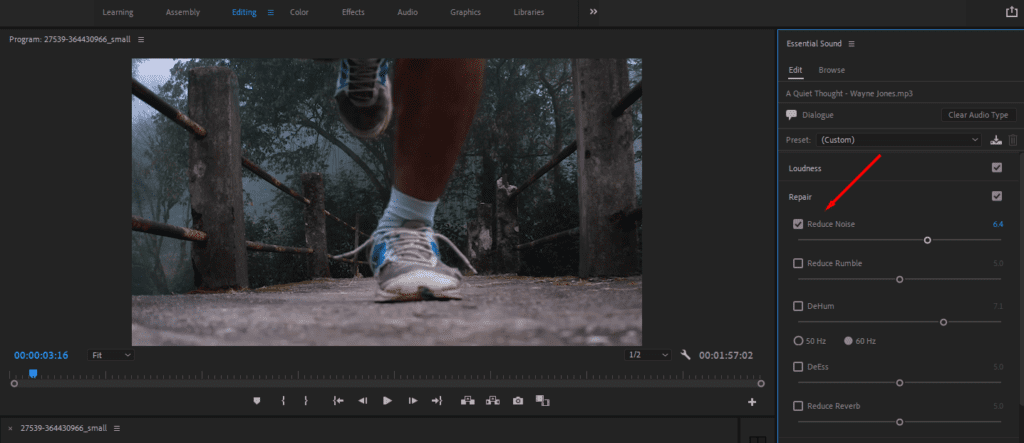Go to In point

point(338,401)
